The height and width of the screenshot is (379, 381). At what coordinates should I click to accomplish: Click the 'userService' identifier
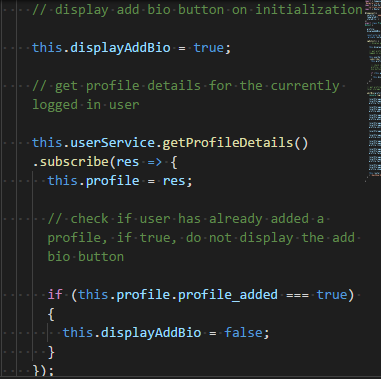coord(113,143)
